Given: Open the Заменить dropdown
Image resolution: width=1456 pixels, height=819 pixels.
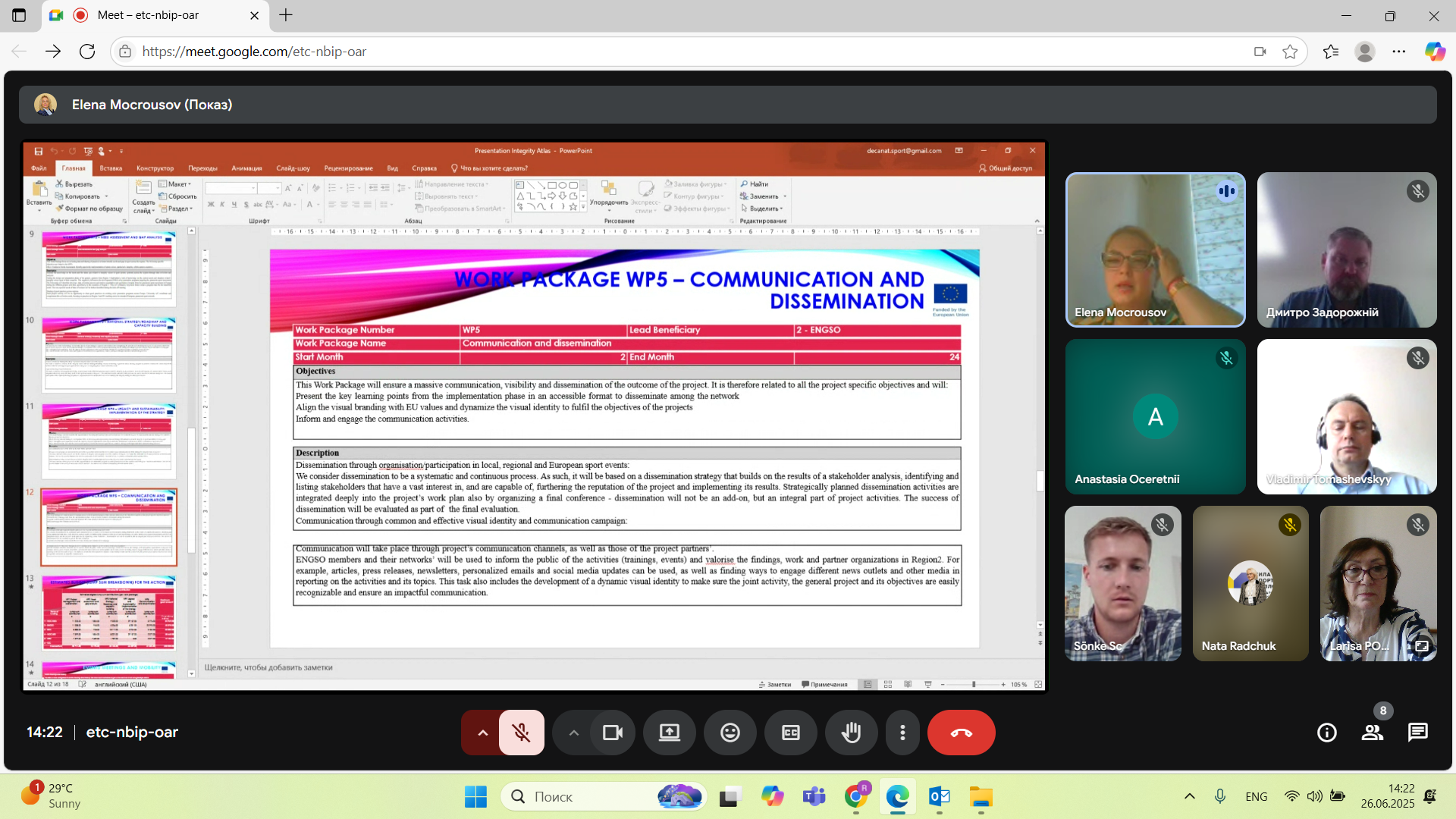Looking at the screenshot, I should pyautogui.click(x=763, y=196).
